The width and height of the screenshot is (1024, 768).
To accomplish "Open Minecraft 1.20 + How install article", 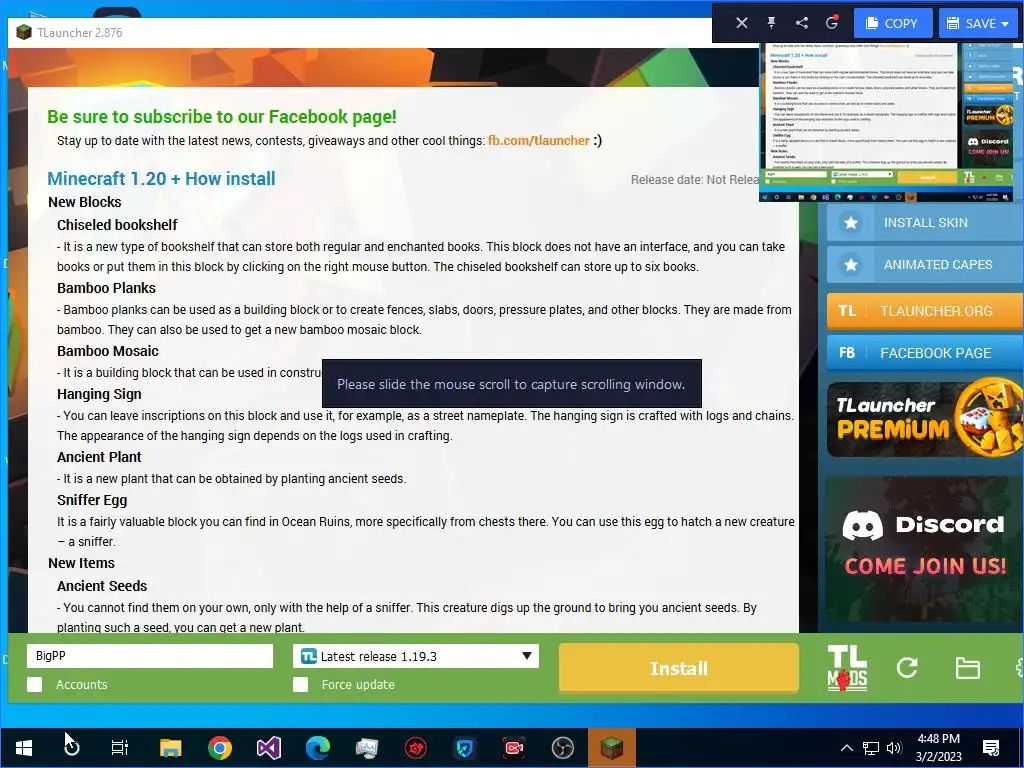I will coord(161,179).
